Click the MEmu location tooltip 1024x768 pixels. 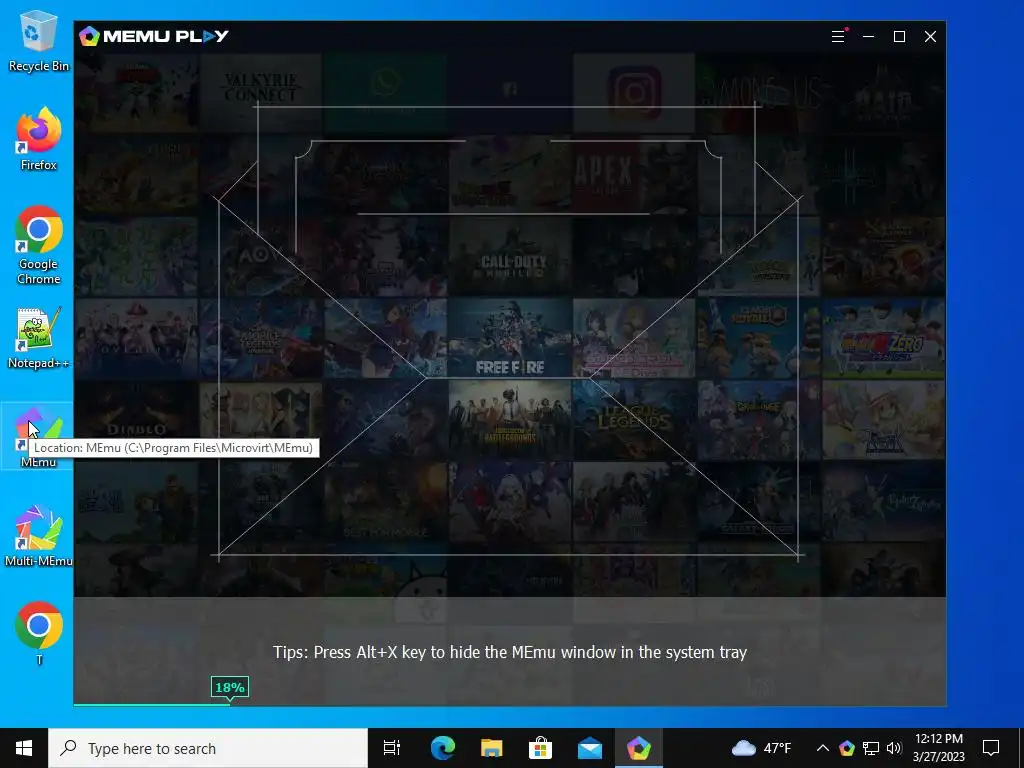click(174, 448)
